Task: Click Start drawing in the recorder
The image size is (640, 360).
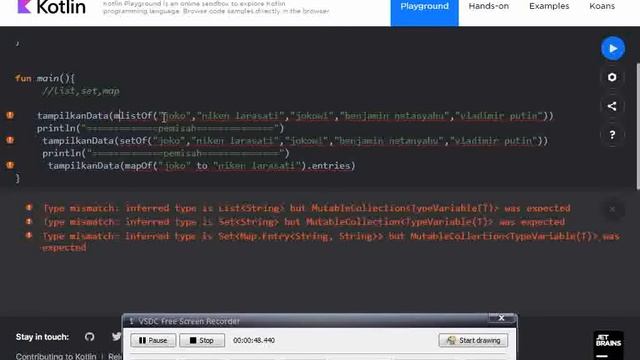Action: point(473,340)
